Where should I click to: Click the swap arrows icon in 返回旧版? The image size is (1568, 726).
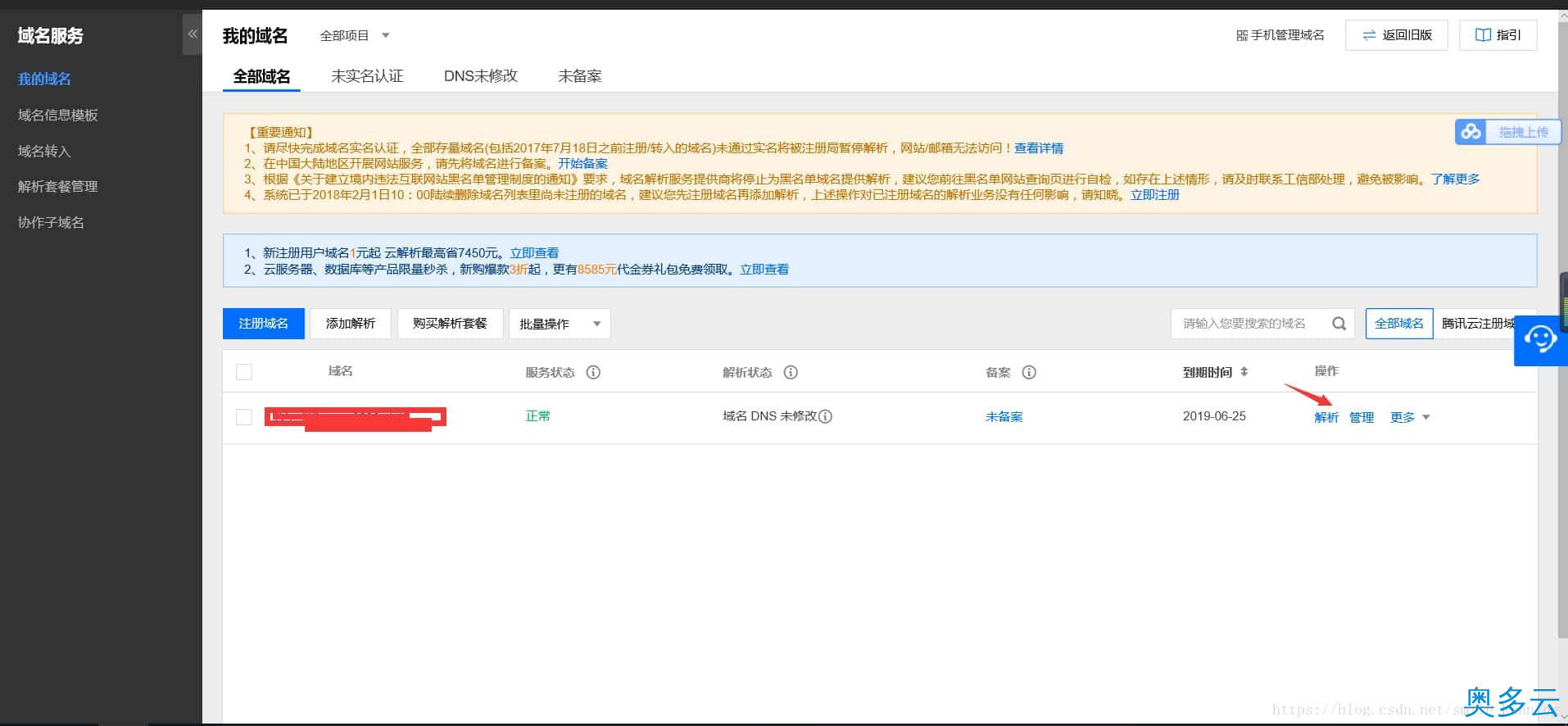(1369, 35)
